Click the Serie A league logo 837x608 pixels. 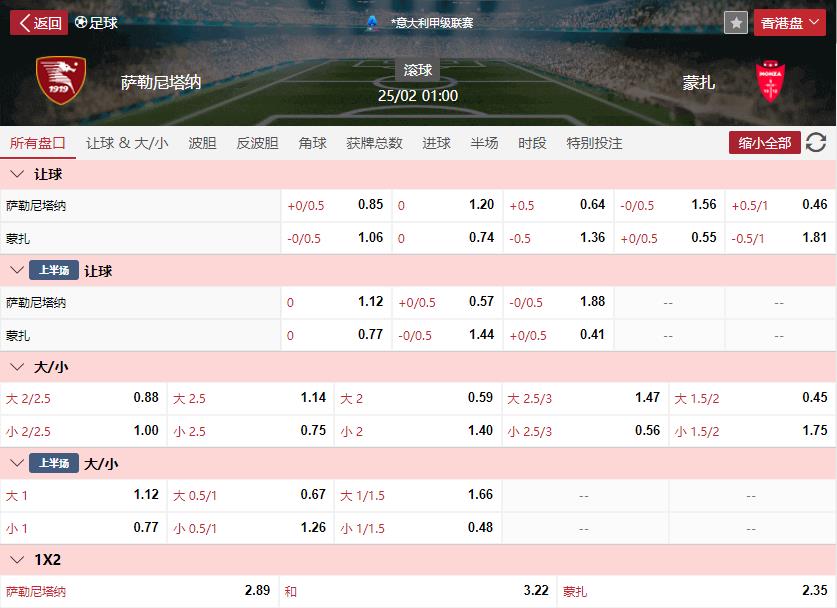coord(372,22)
